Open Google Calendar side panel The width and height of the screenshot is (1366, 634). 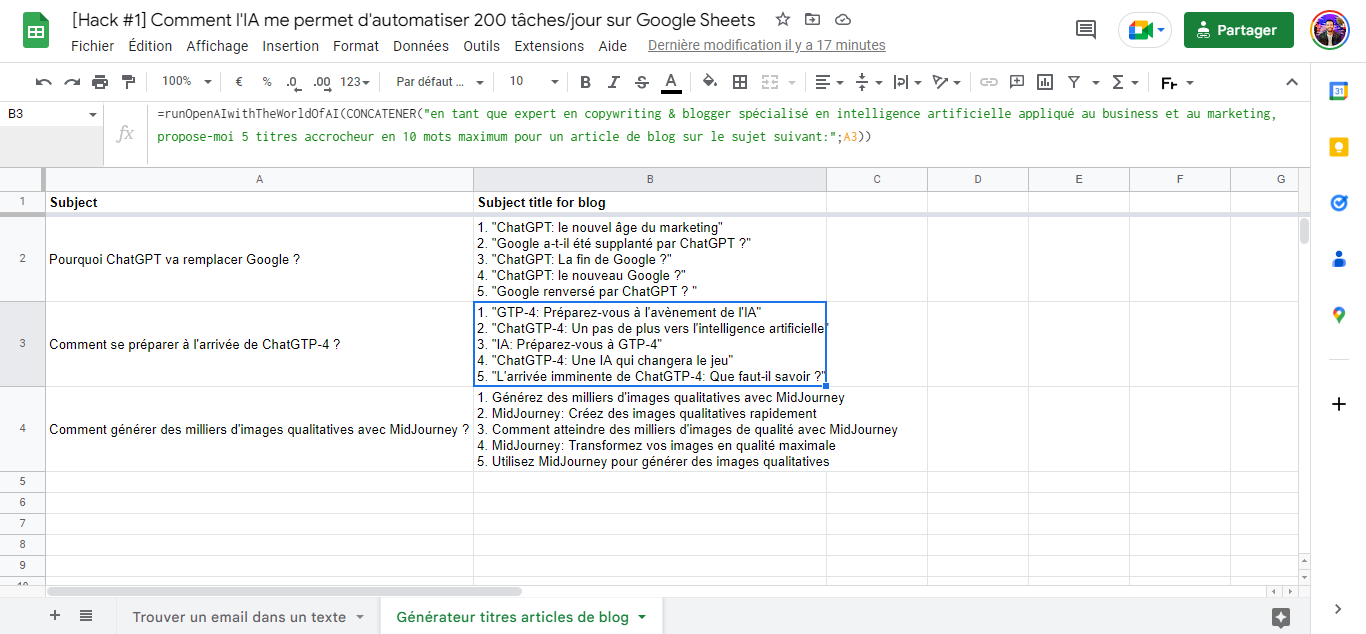coord(1339,91)
